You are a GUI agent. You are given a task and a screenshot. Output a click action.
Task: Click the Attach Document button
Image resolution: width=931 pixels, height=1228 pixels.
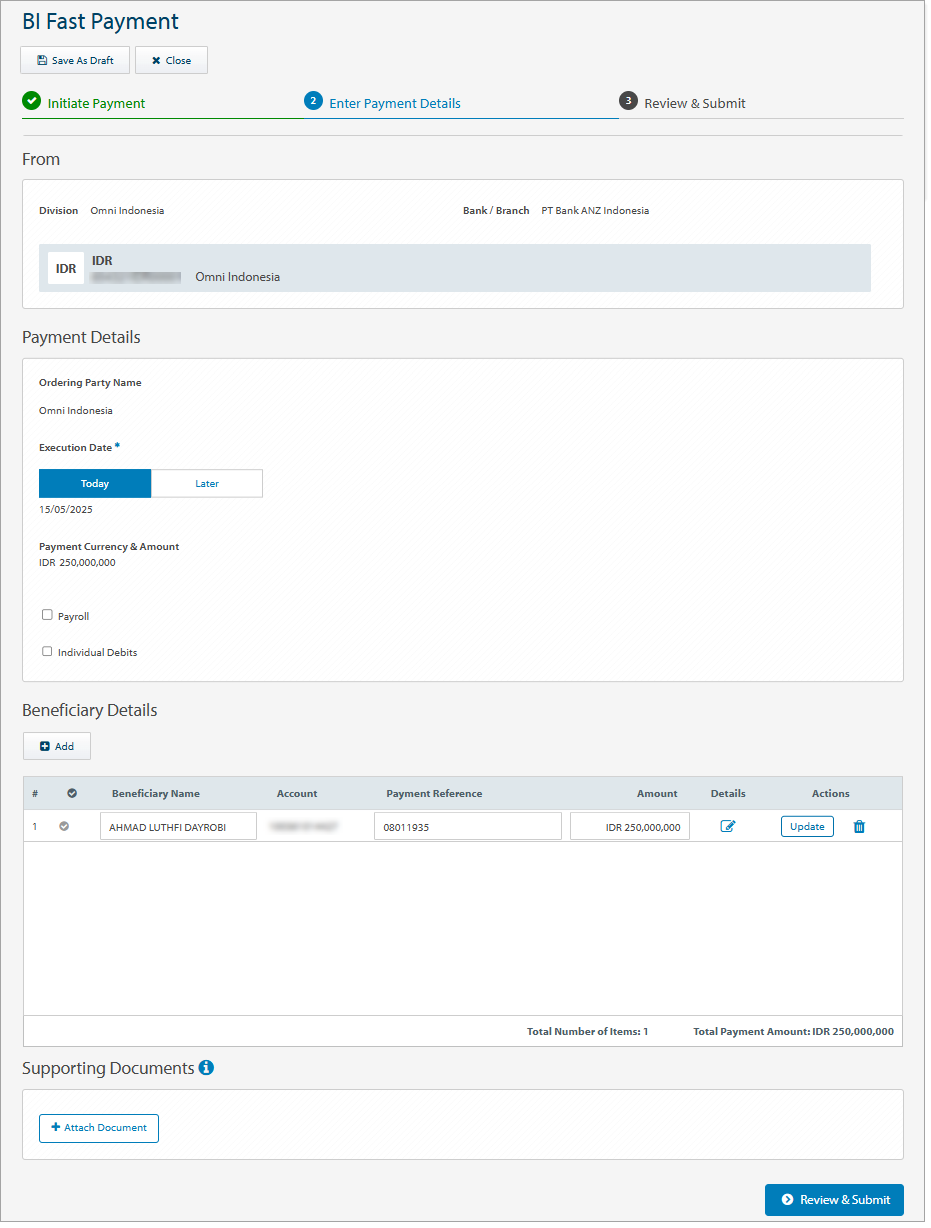pos(99,1127)
